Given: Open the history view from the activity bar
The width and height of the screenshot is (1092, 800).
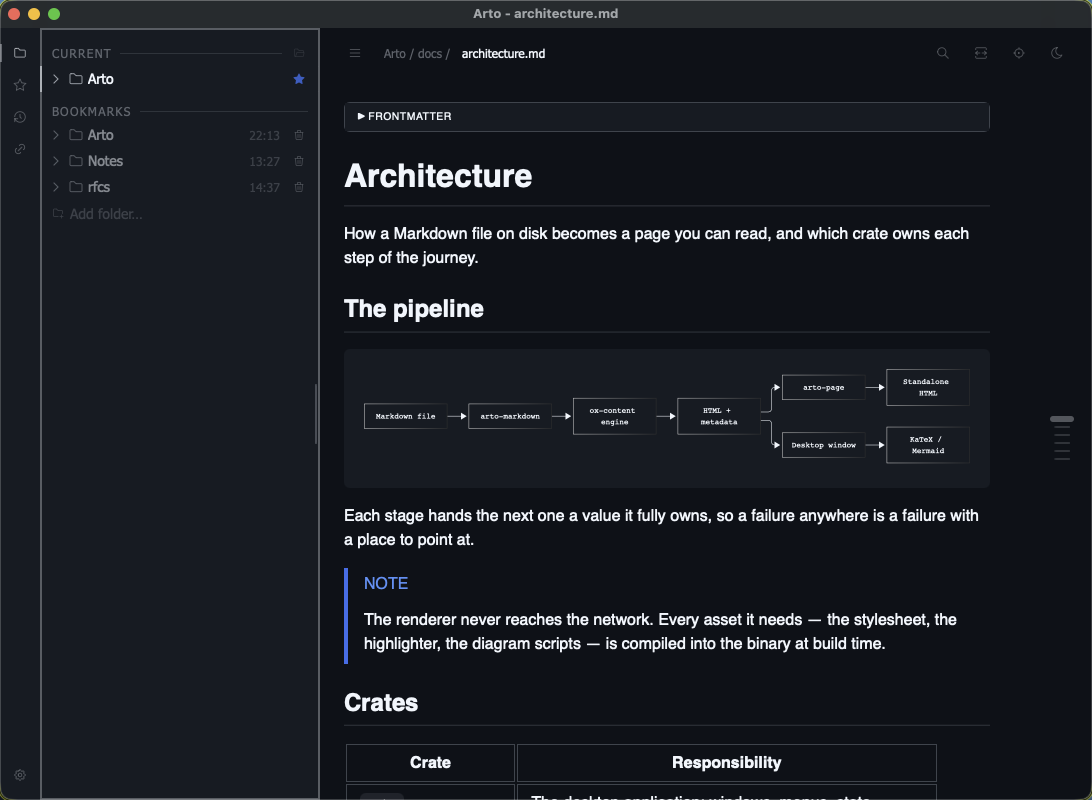Looking at the screenshot, I should pyautogui.click(x=20, y=117).
